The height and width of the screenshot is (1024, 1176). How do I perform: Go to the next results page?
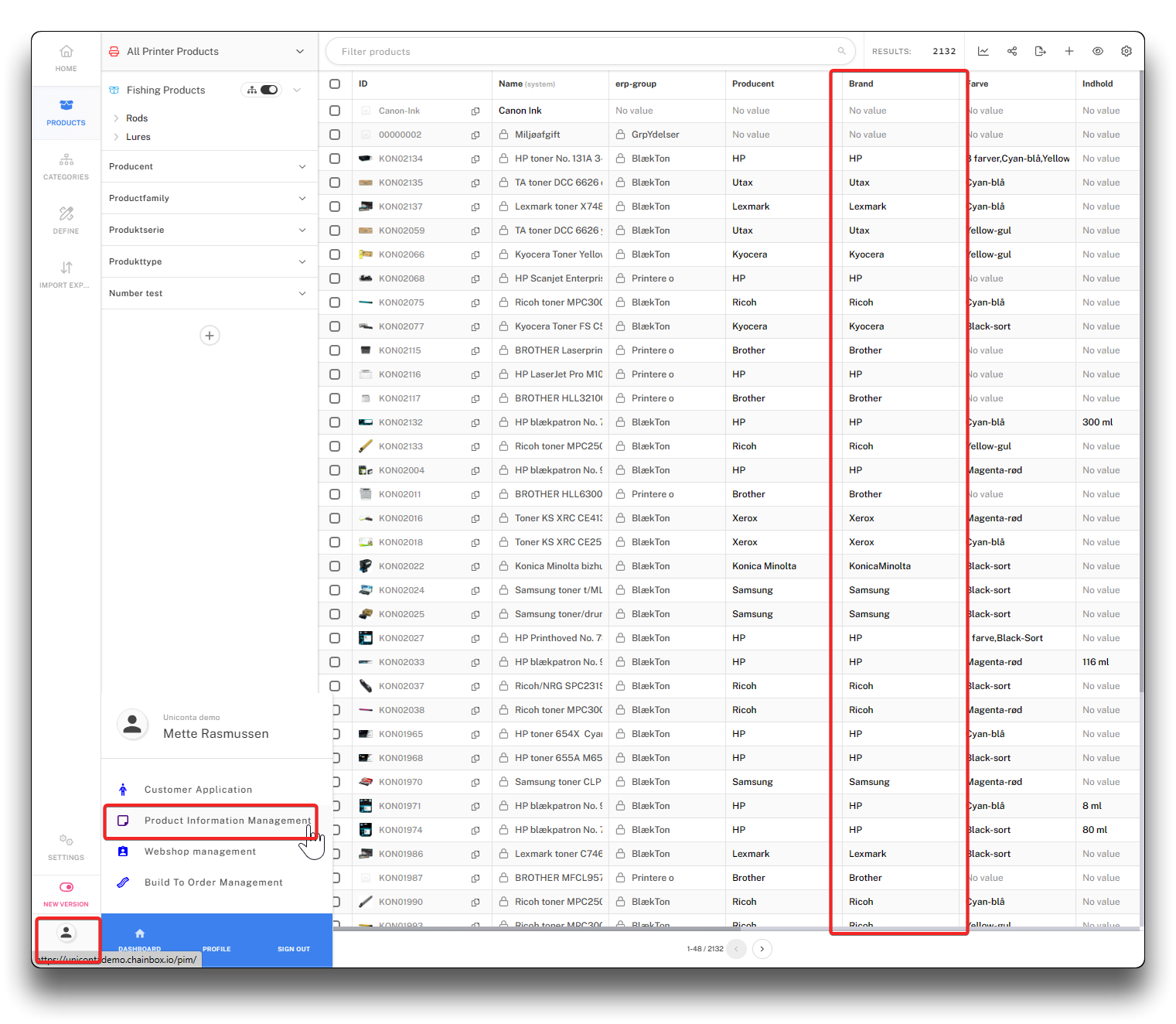(x=762, y=949)
